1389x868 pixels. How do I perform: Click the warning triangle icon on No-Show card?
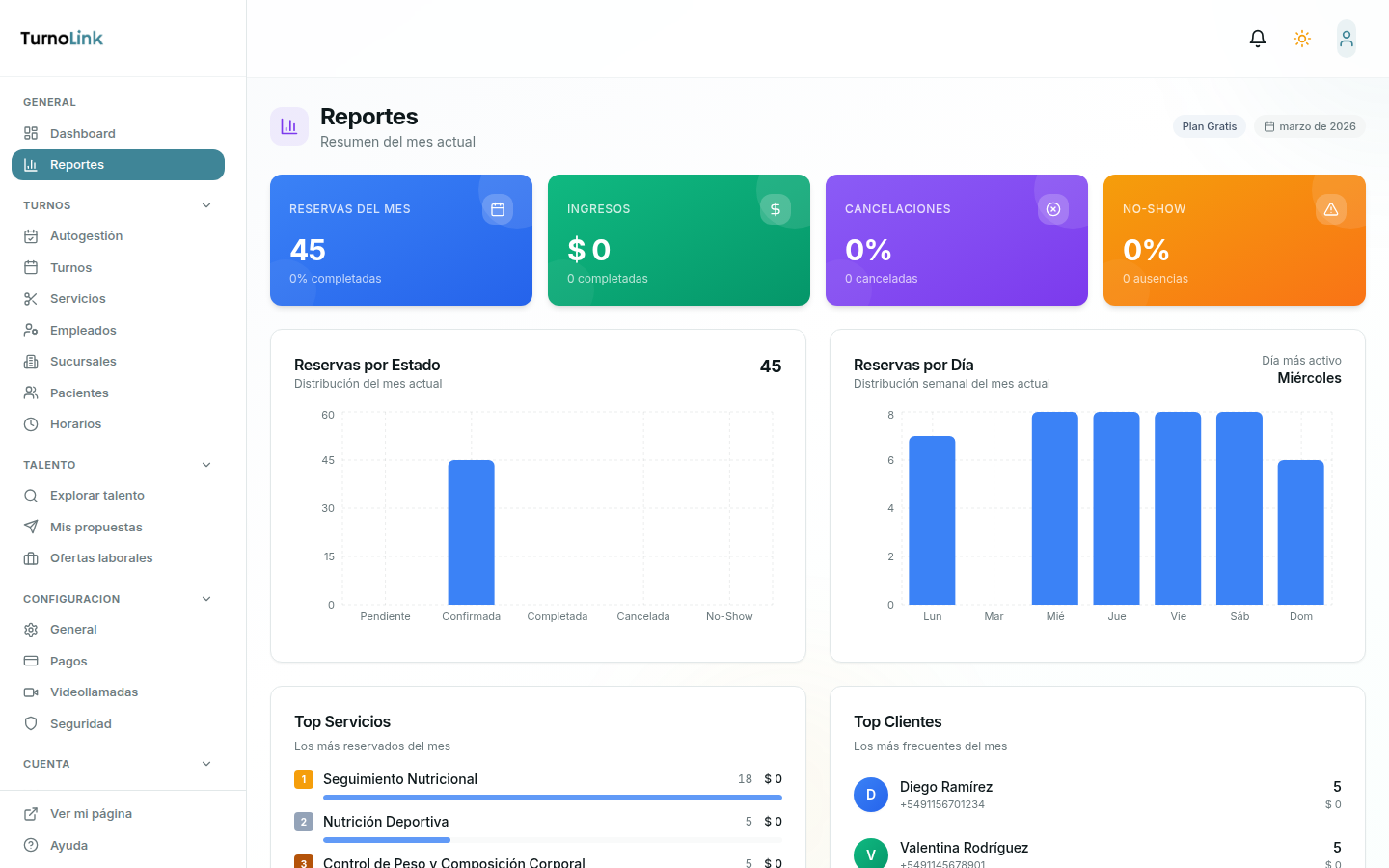click(x=1331, y=209)
